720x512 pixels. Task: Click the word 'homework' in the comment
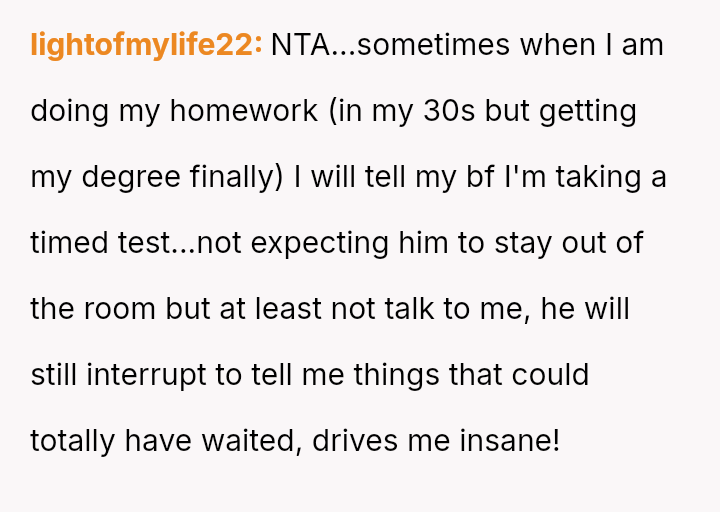click(x=244, y=111)
